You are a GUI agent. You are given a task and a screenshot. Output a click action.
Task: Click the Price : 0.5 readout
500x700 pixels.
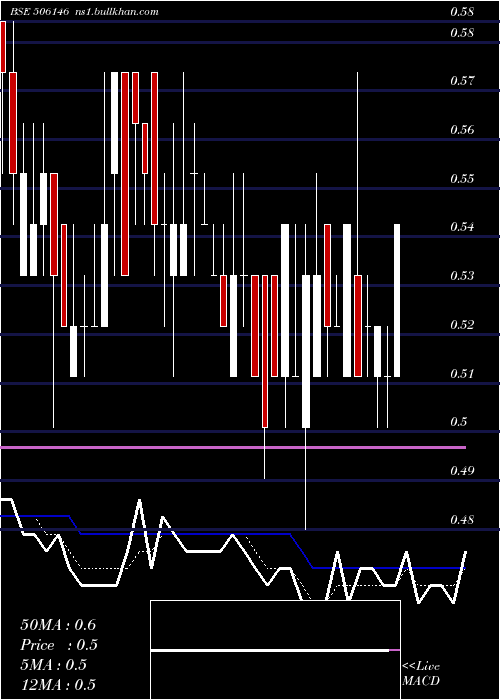click(59, 645)
